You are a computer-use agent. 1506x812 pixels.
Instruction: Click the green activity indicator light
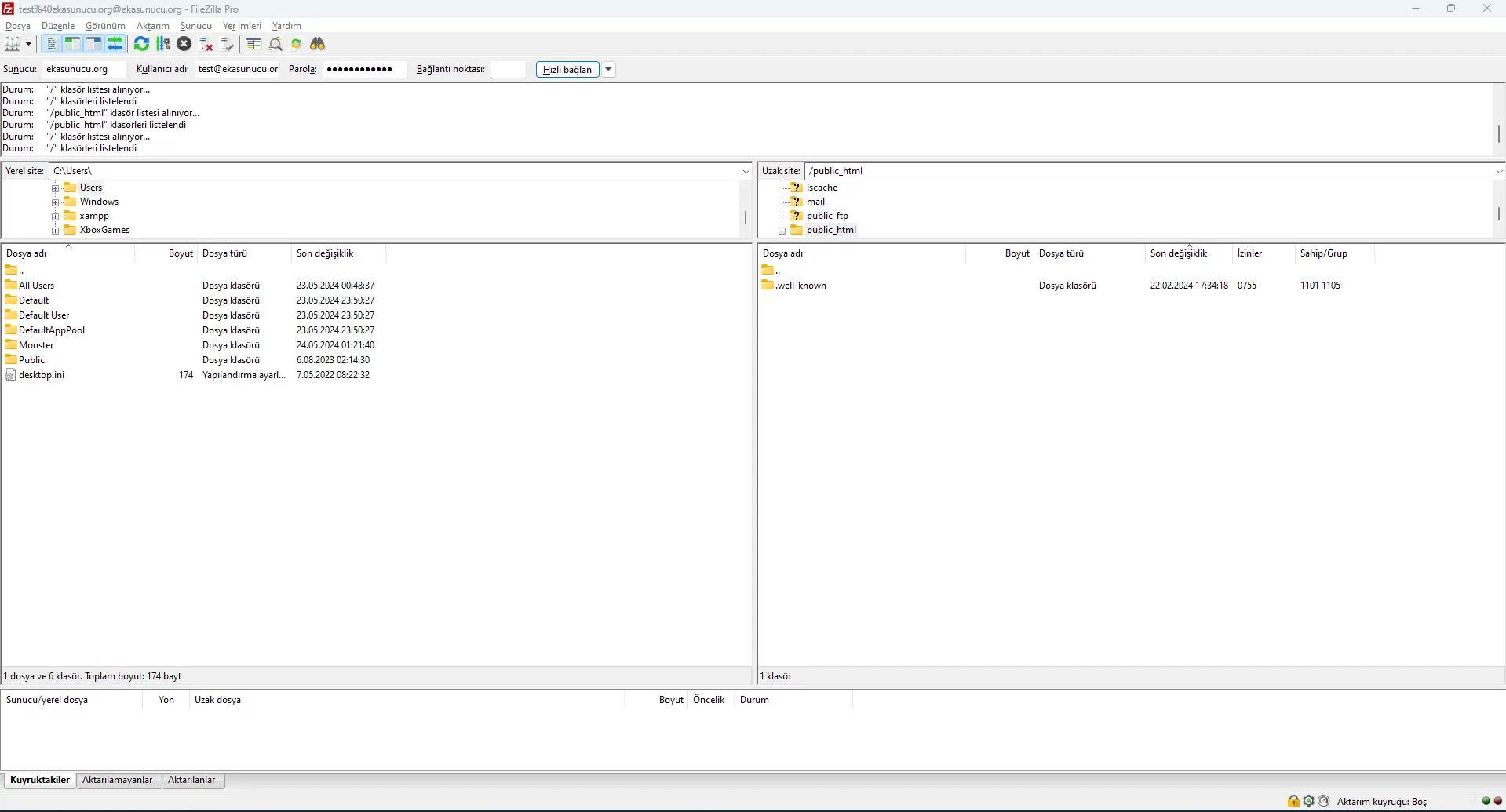(x=1486, y=801)
